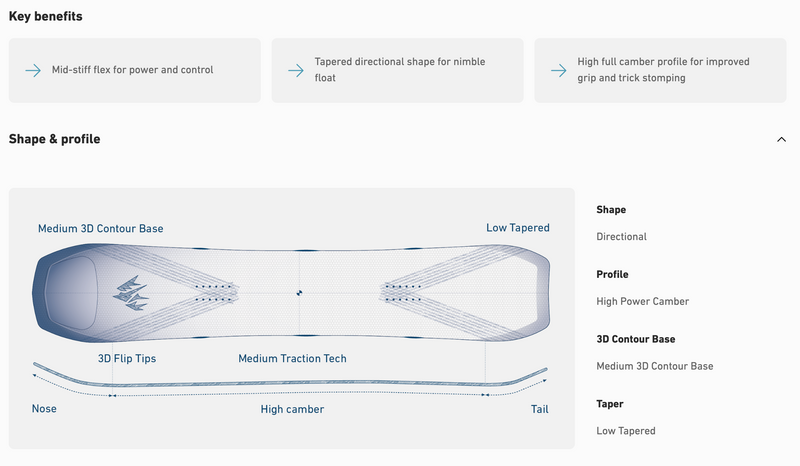800x466 pixels.
Task: Click the brand logo graphic on the snowboard
Action: pos(132,290)
